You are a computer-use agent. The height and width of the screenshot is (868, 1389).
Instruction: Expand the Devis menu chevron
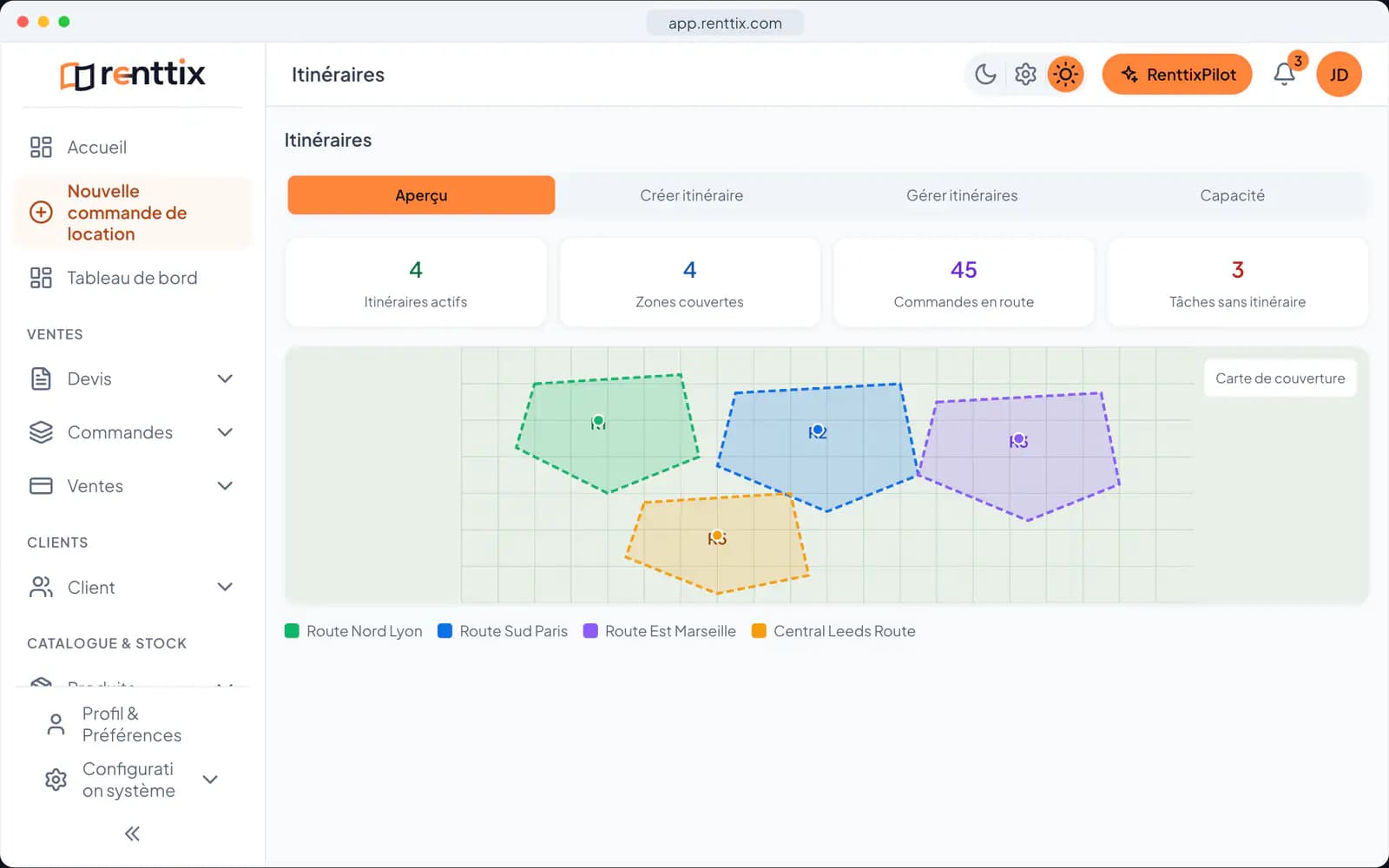225,378
